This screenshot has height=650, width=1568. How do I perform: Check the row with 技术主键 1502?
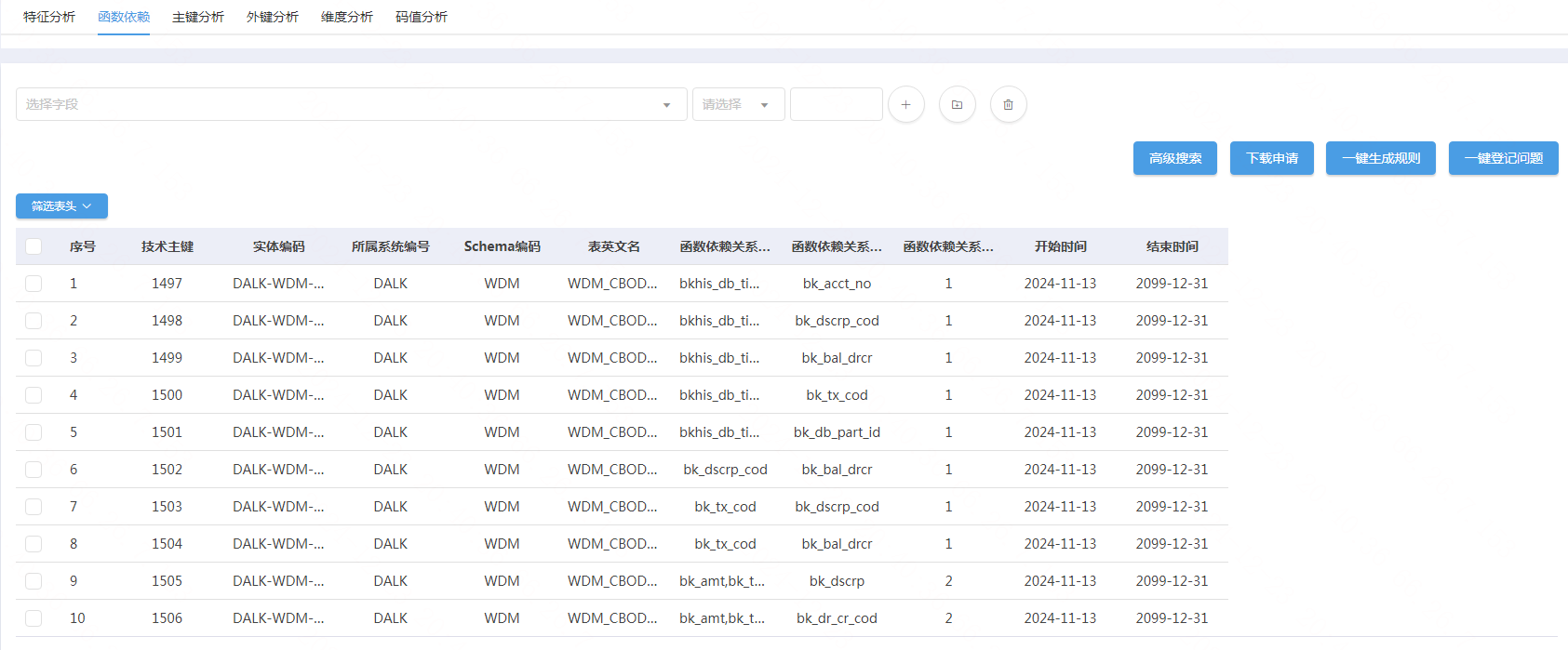click(x=34, y=470)
